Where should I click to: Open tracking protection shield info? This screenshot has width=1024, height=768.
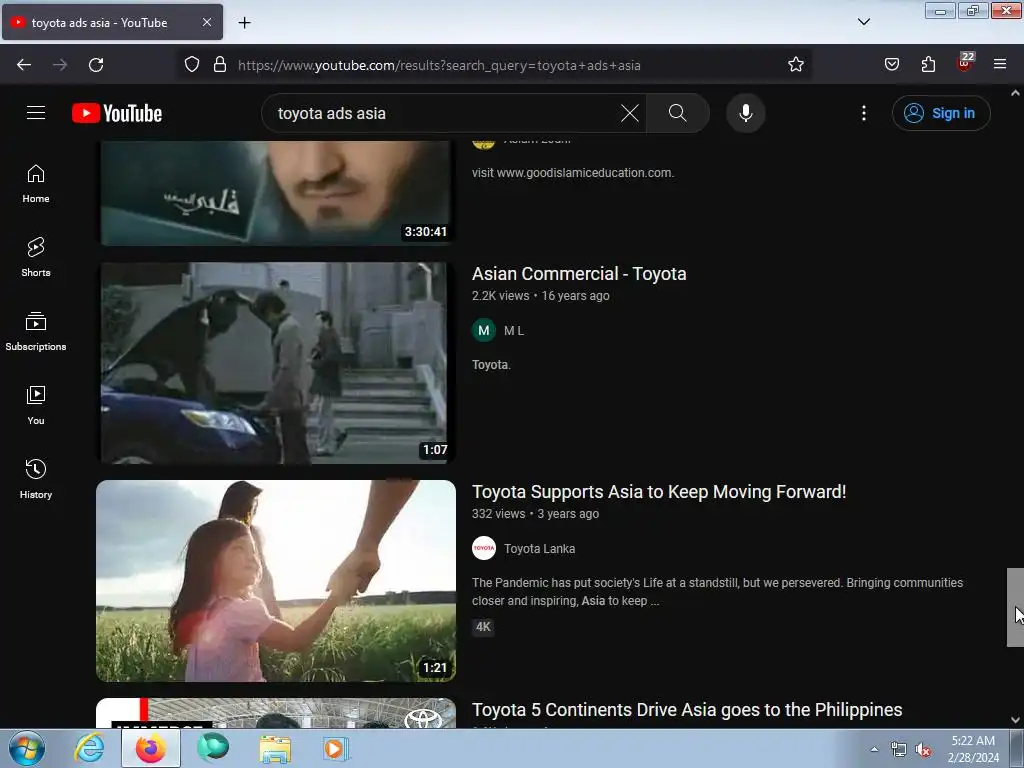click(x=191, y=65)
